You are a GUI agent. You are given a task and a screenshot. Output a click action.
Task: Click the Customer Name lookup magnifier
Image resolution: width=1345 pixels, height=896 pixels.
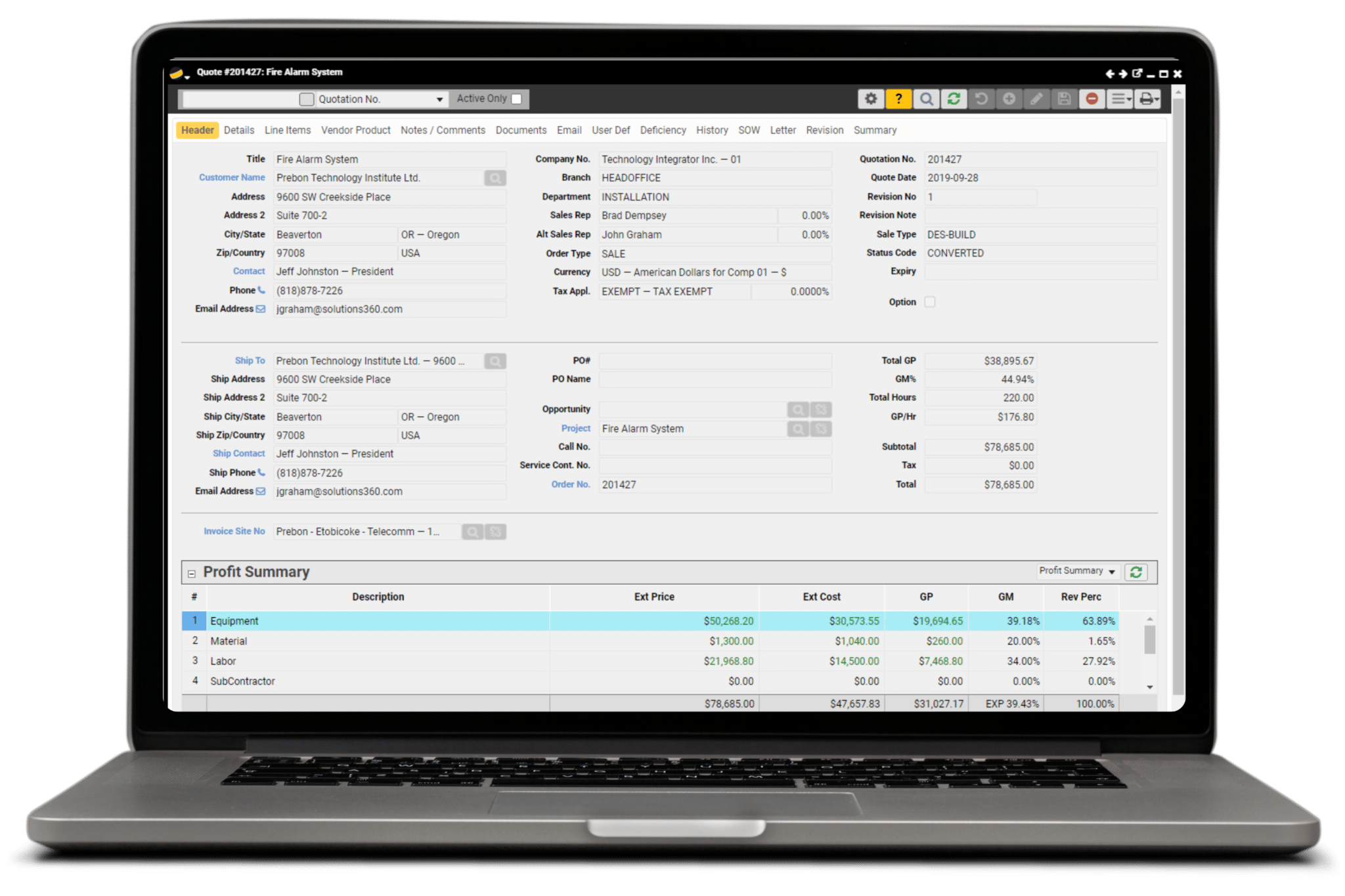[x=495, y=178]
